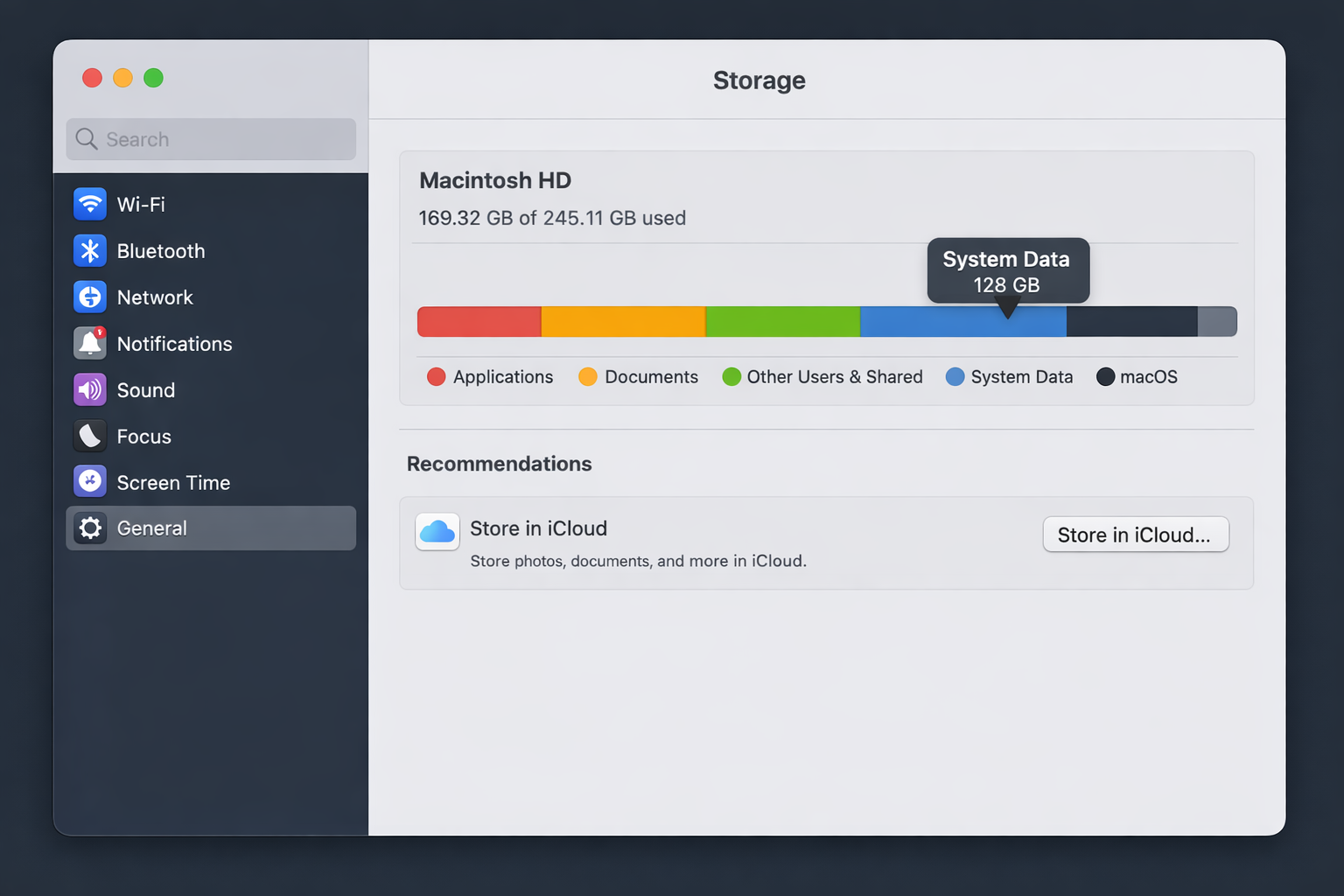Click the Sound speaker icon
Screen dimensions: 1344x896
pos(90,389)
